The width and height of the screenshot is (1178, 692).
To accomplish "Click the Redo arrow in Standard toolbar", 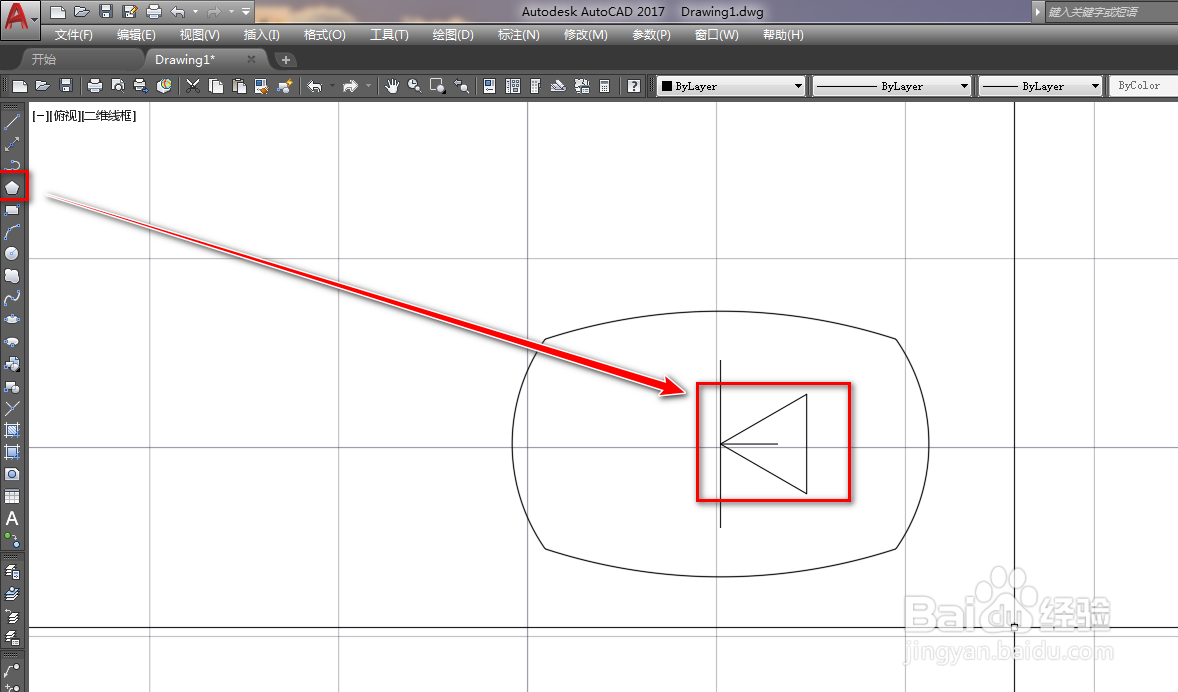I will 350,86.
